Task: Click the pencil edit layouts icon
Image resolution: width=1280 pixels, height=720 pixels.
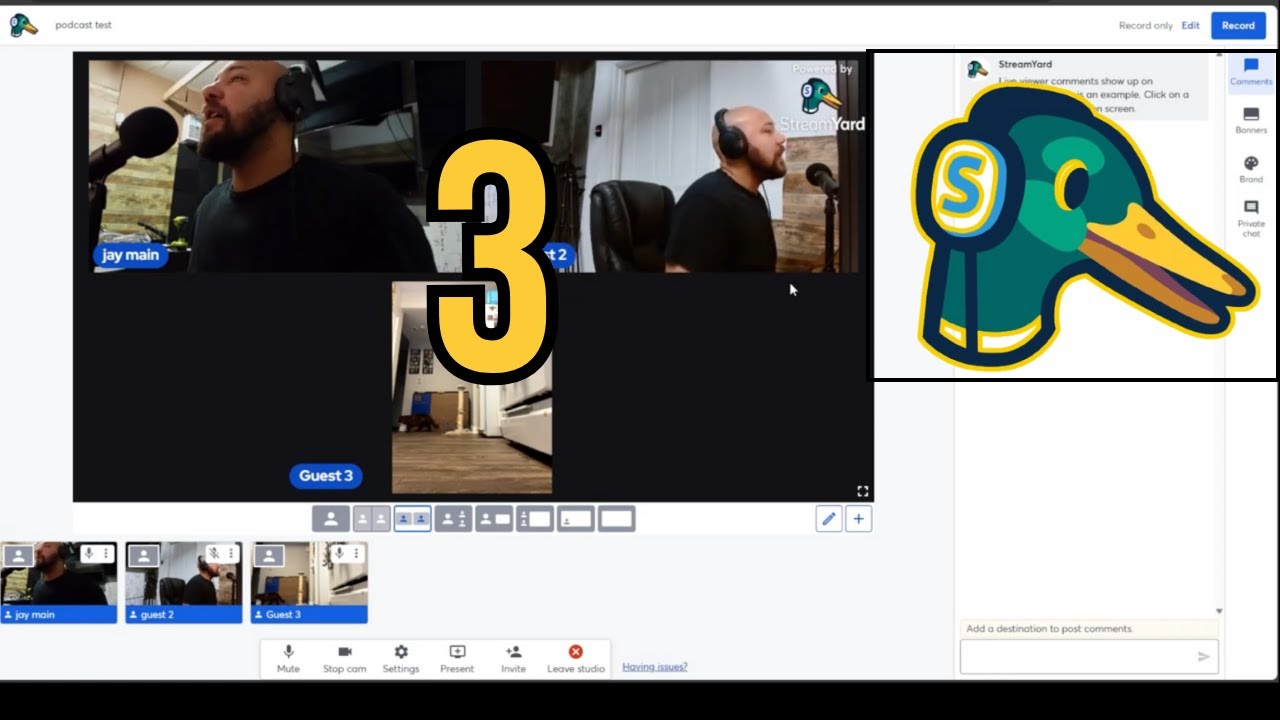Action: tap(829, 519)
